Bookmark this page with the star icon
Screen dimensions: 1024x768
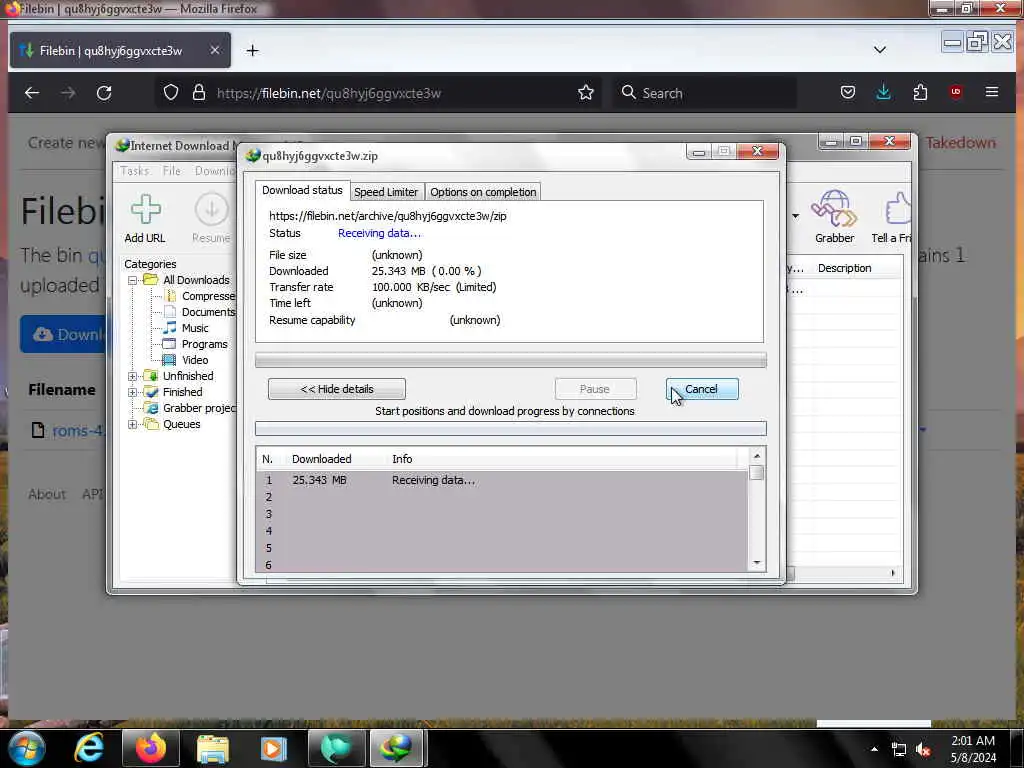click(x=586, y=93)
